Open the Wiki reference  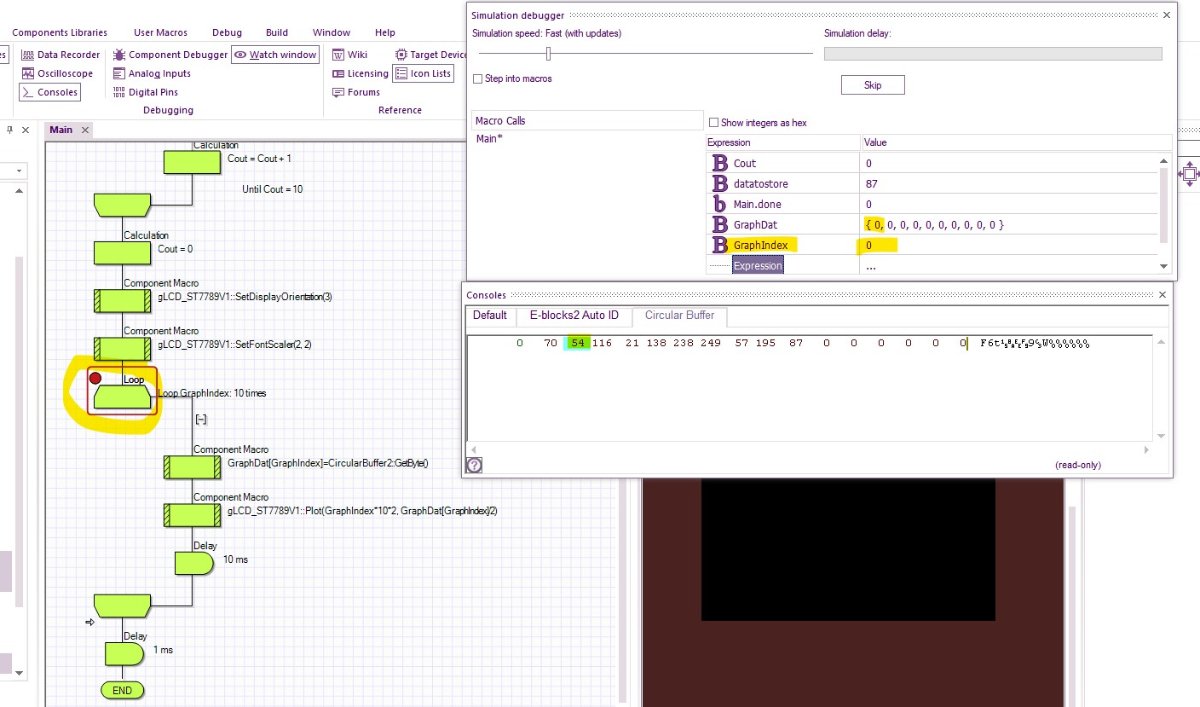tap(350, 55)
